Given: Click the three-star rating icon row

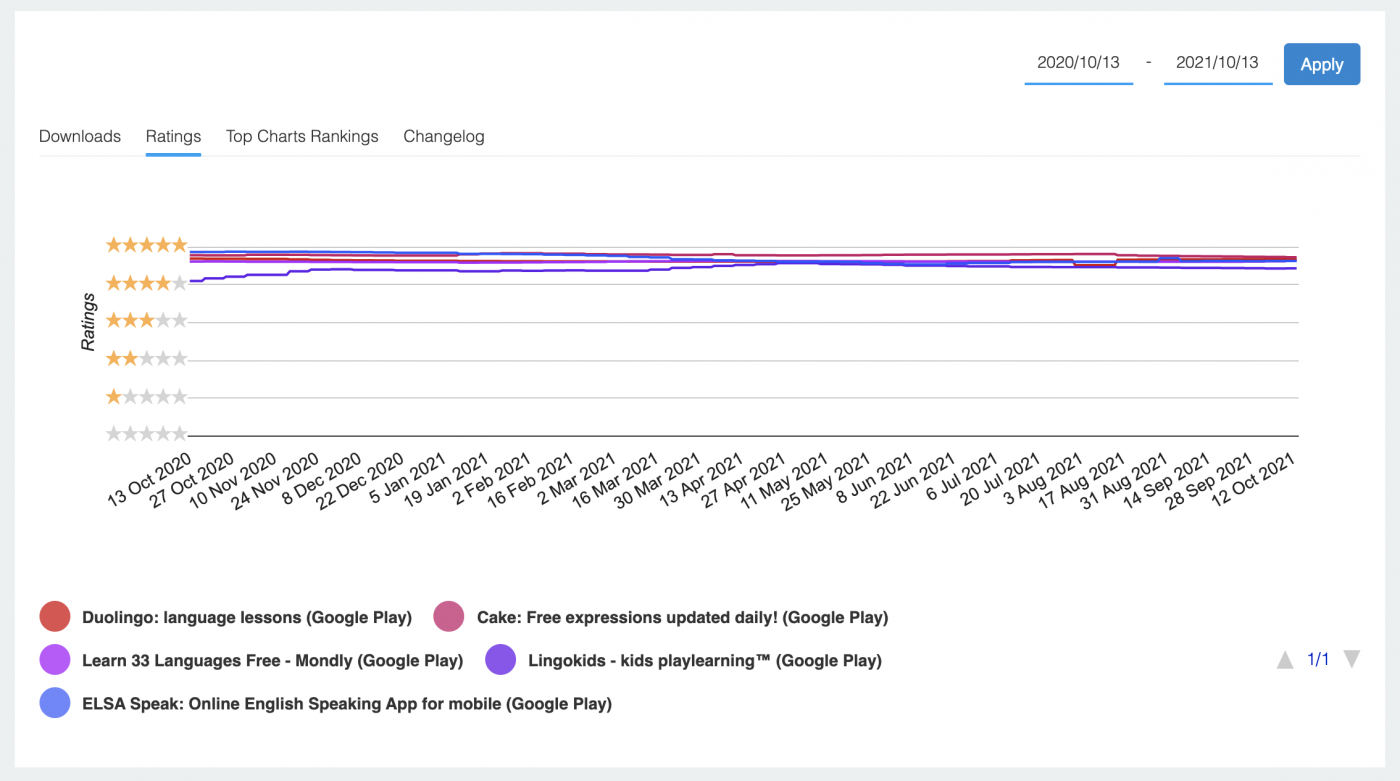Looking at the screenshot, I should 146,320.
